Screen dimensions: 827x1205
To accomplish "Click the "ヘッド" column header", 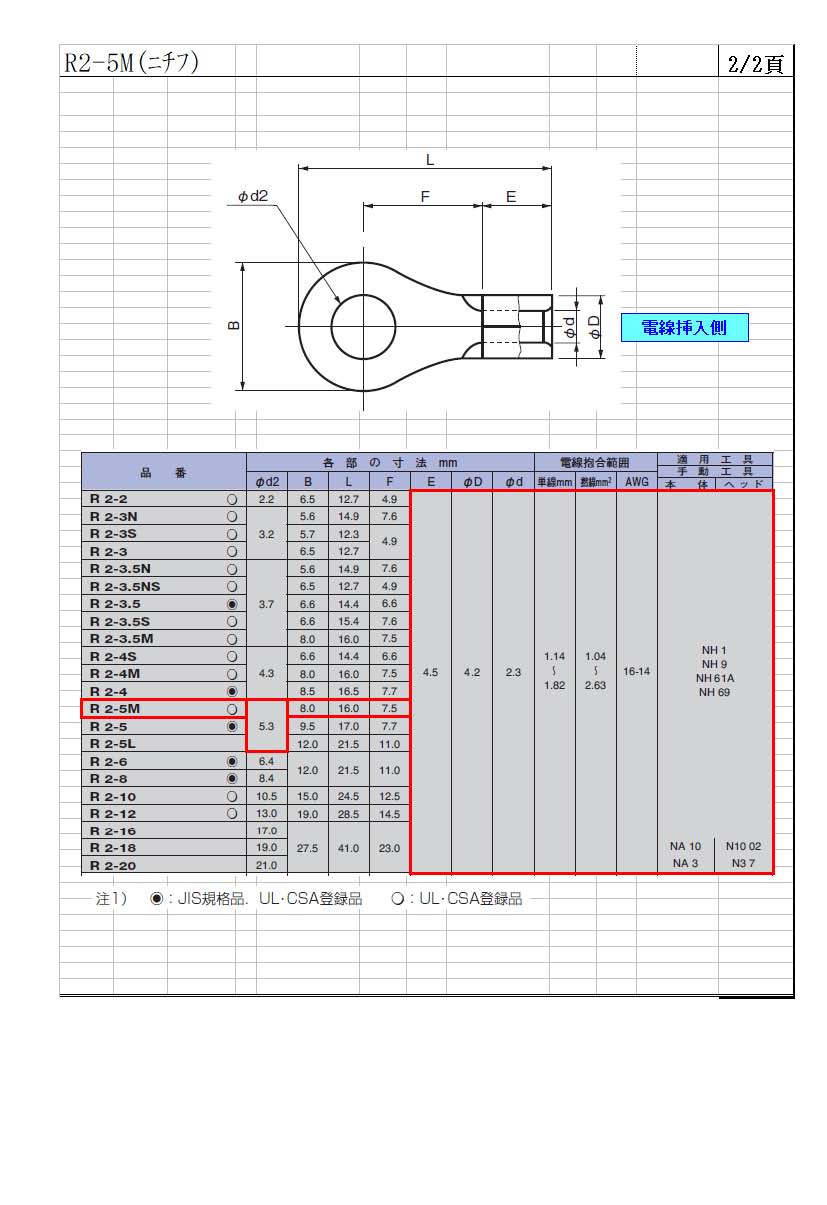I will pyautogui.click(x=743, y=484).
